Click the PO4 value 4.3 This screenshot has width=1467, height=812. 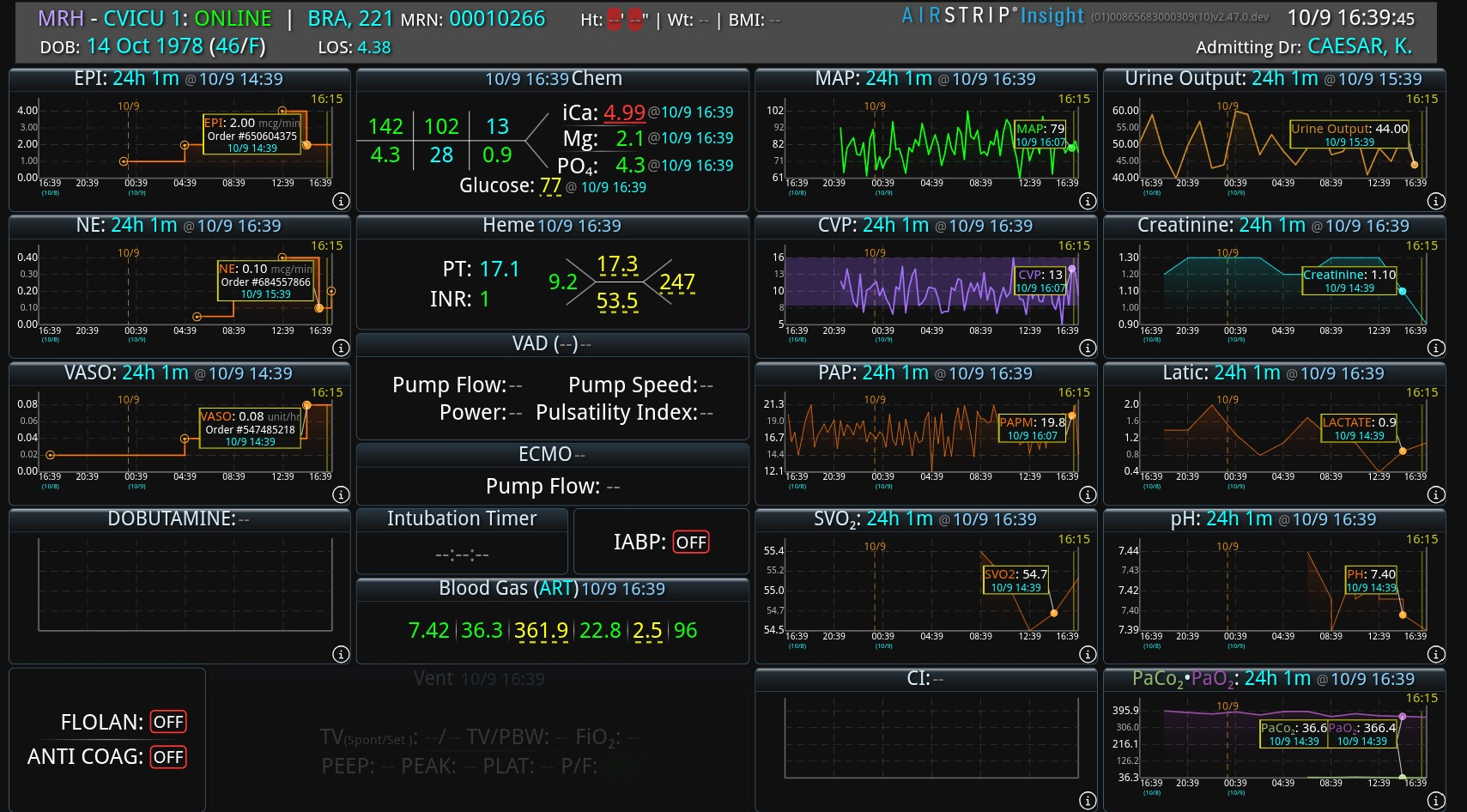[x=630, y=165]
